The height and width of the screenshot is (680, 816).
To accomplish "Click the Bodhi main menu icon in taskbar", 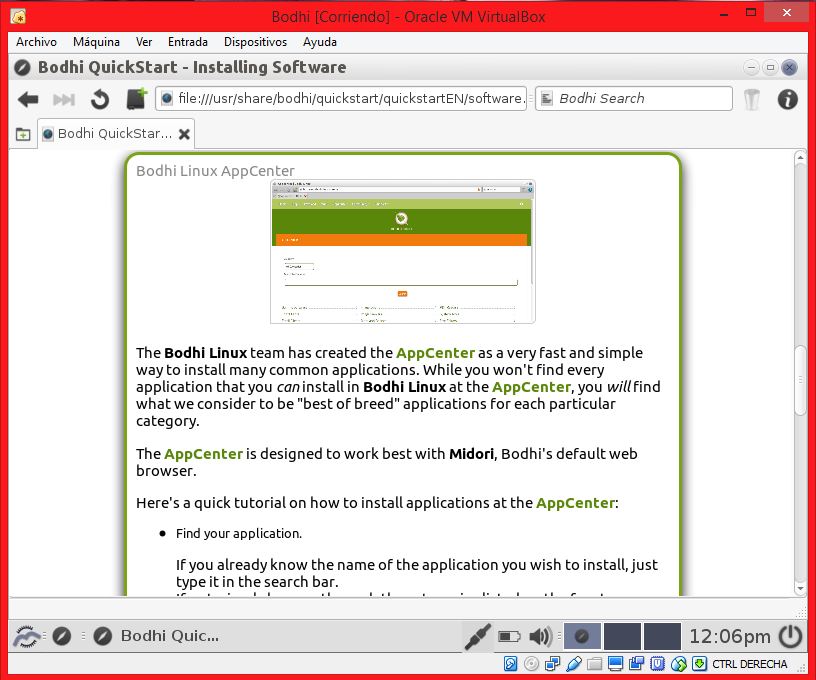I will [26, 635].
